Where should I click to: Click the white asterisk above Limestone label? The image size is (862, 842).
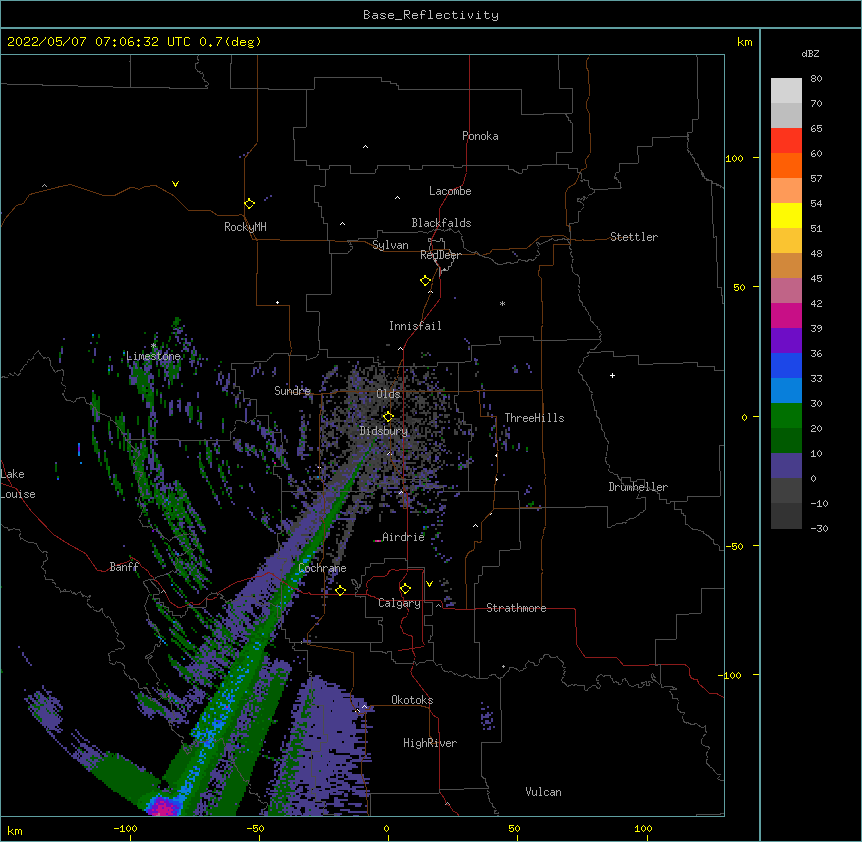153,346
